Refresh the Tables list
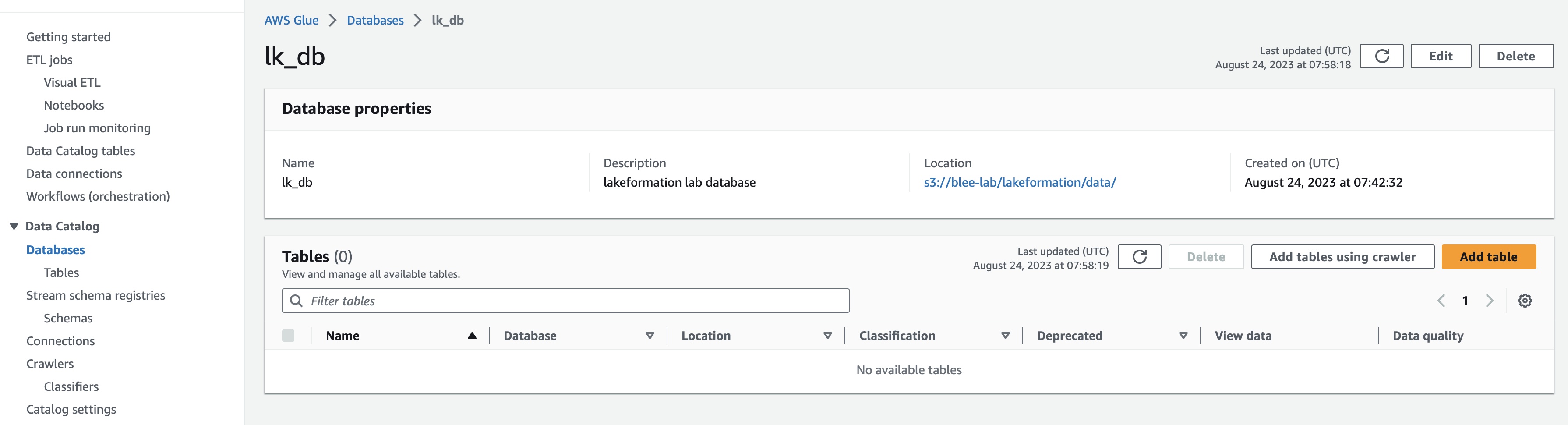This screenshot has width=1568, height=425. [1139, 257]
